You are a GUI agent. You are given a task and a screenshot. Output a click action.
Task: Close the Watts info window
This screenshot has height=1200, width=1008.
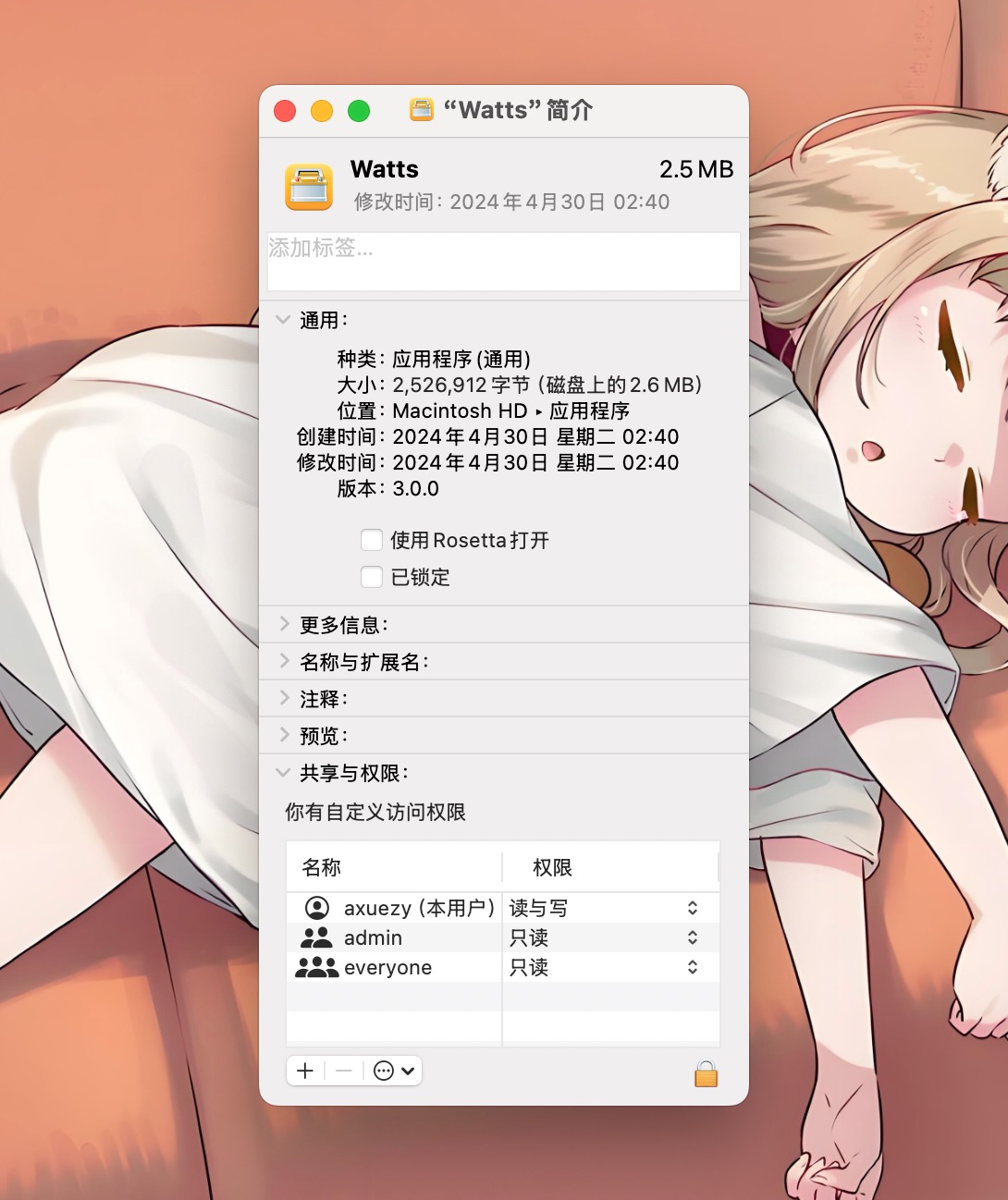tap(285, 111)
